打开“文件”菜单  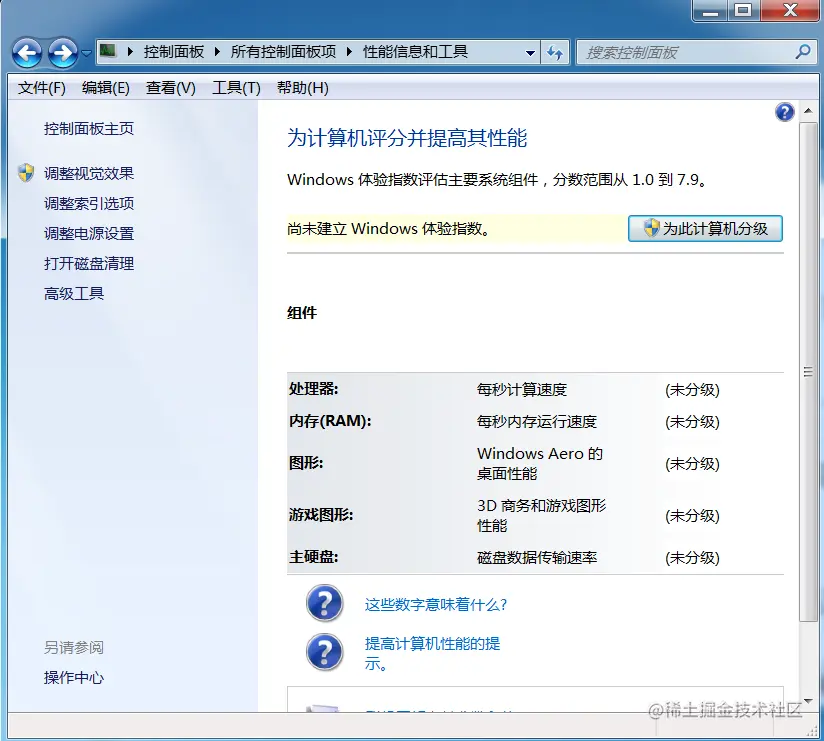[x=40, y=87]
